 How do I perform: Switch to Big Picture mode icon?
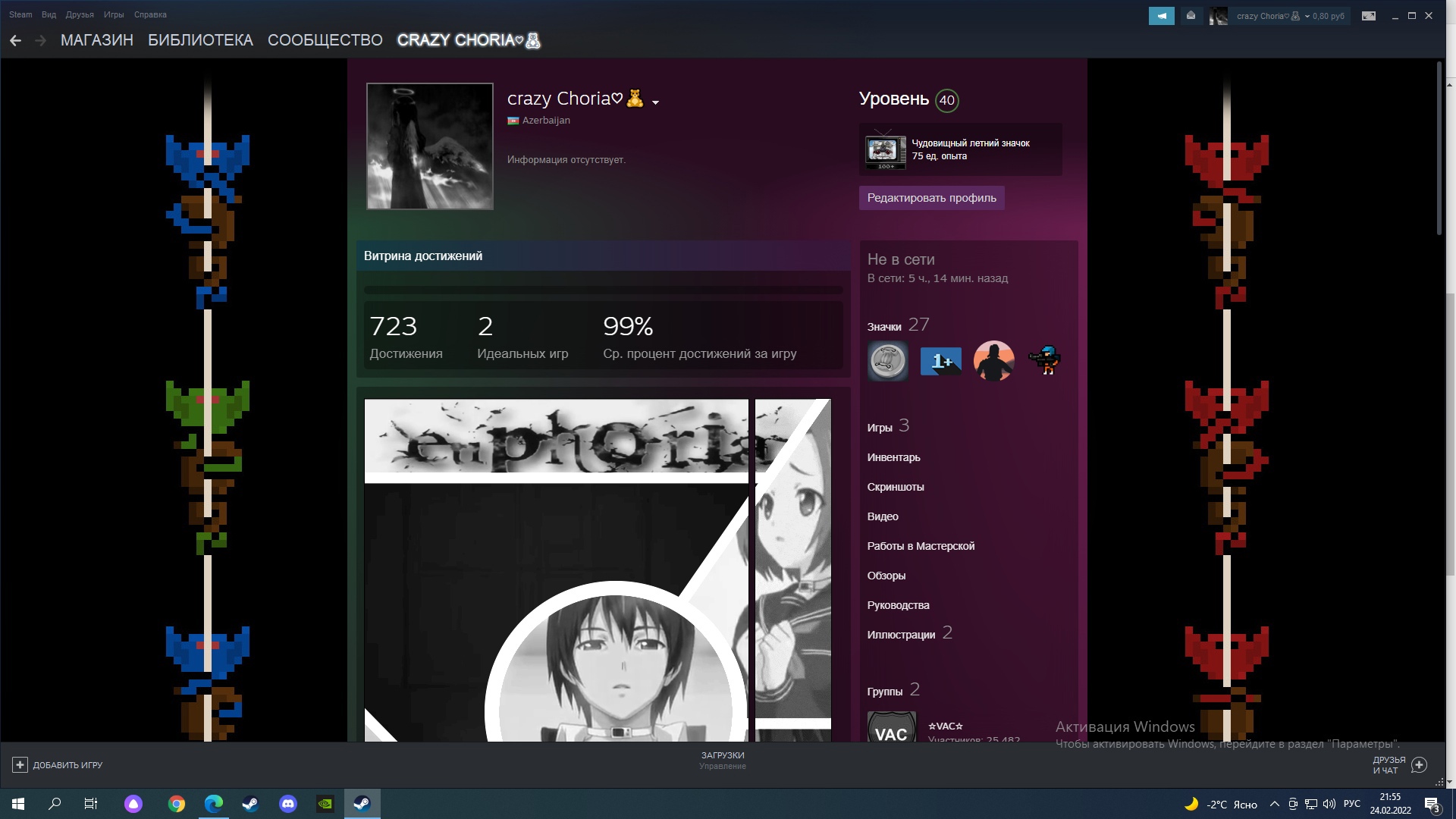point(1369,16)
